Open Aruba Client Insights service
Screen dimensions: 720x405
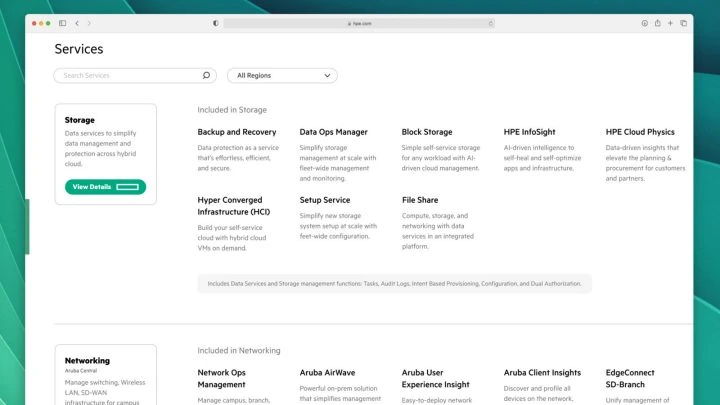click(x=542, y=372)
